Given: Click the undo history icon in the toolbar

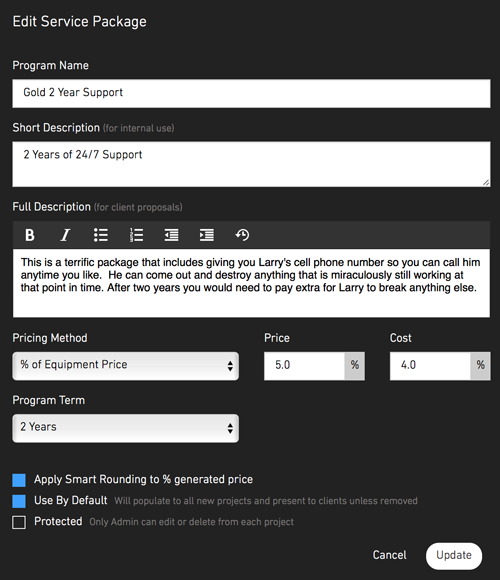Looking at the screenshot, I should coord(242,235).
